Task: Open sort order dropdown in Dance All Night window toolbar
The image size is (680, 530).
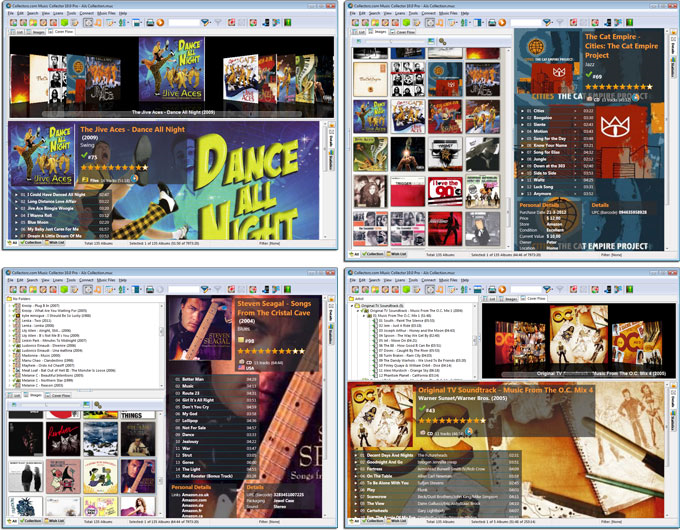Action: (x=123, y=23)
